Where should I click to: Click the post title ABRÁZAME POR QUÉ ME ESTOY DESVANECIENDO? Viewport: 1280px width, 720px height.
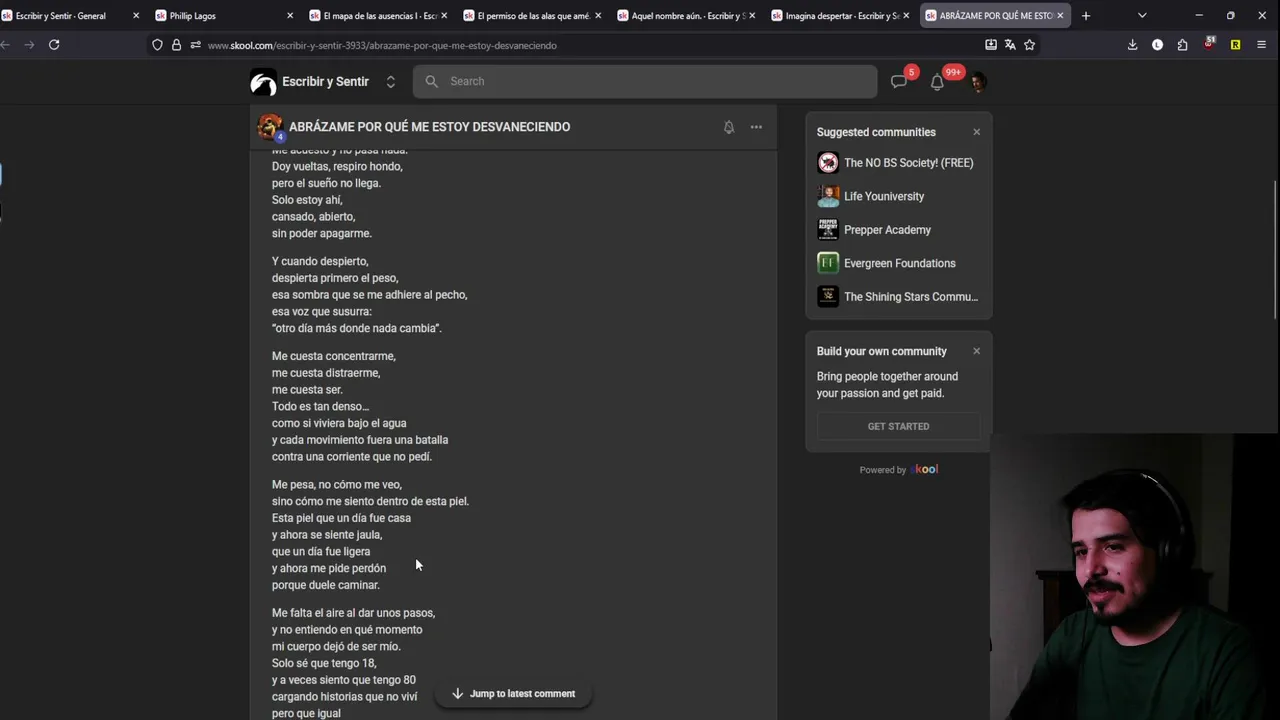pyautogui.click(x=429, y=127)
